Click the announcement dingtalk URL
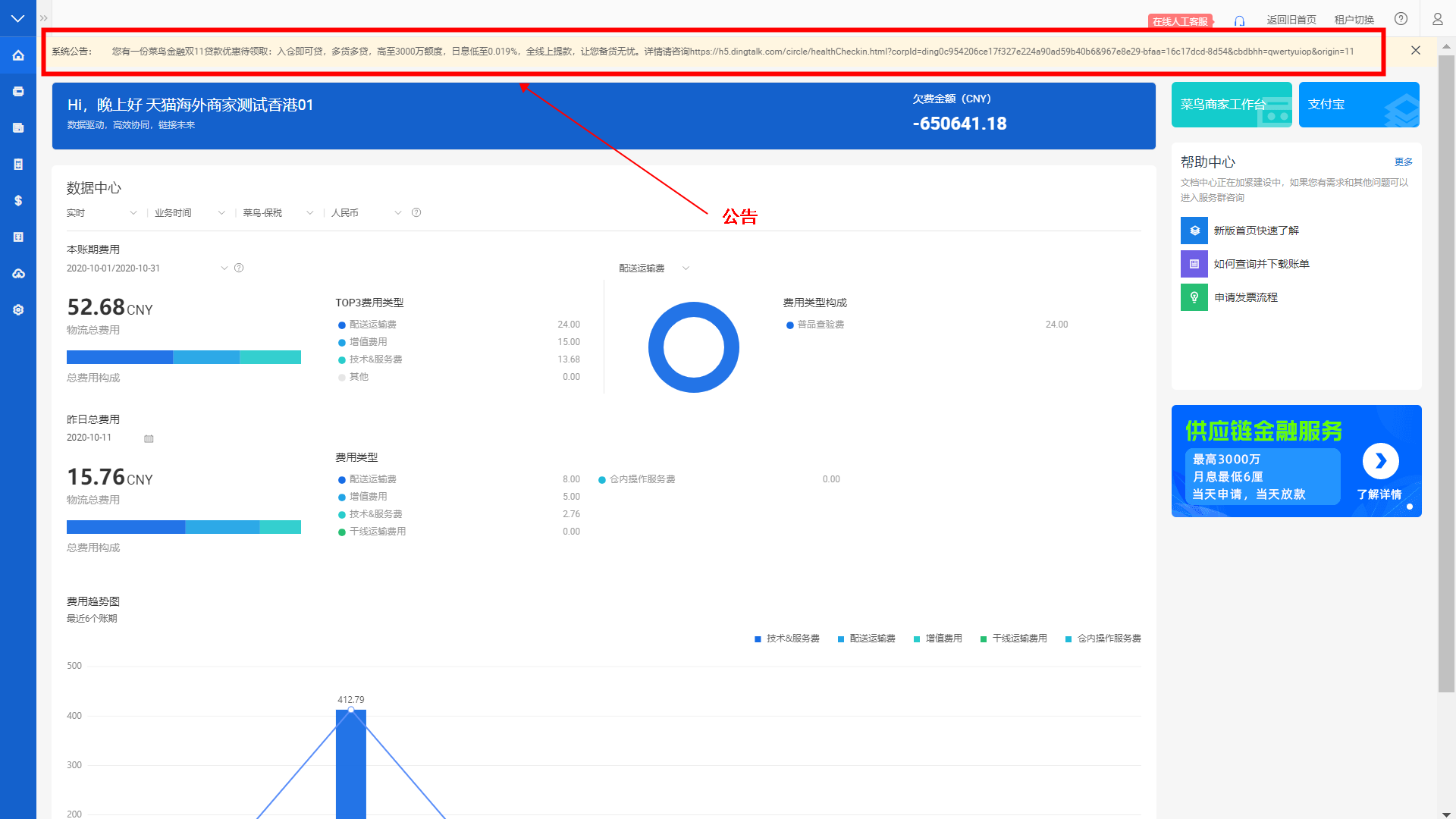1456x819 pixels. tap(1021, 52)
